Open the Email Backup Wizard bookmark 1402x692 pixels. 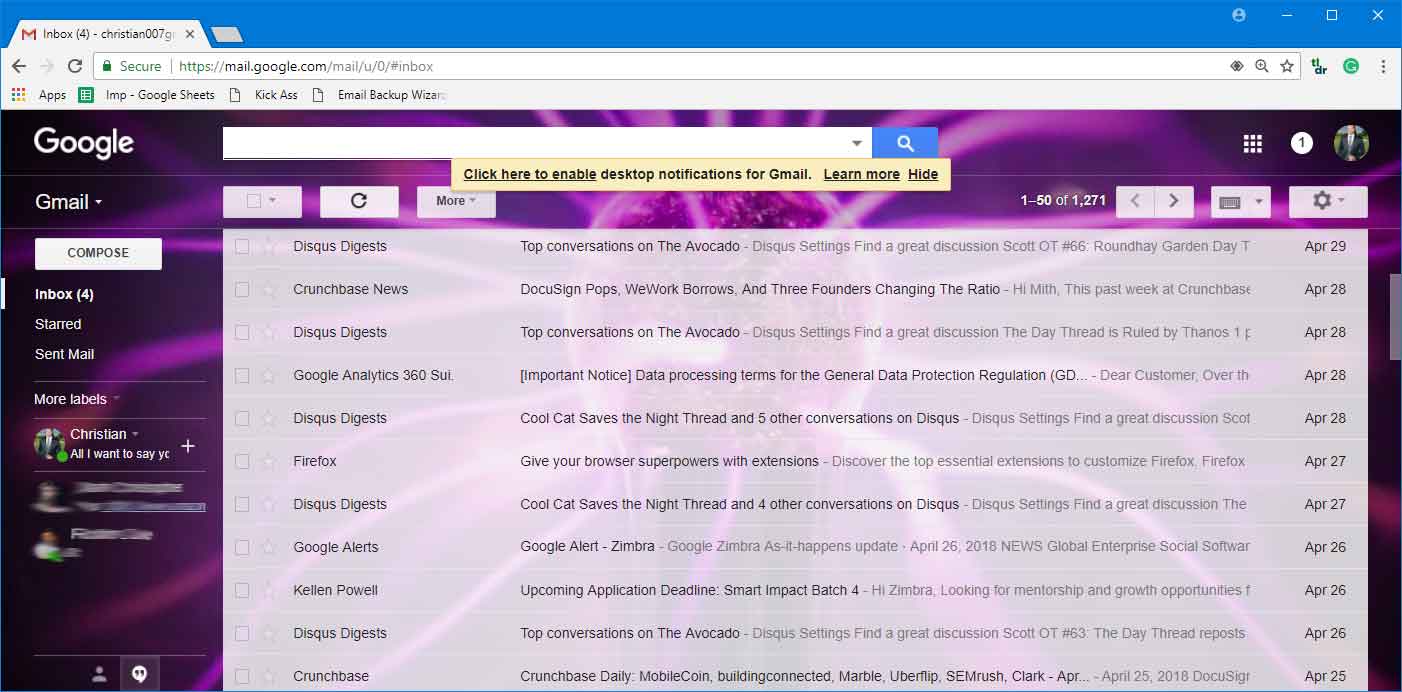pos(379,95)
